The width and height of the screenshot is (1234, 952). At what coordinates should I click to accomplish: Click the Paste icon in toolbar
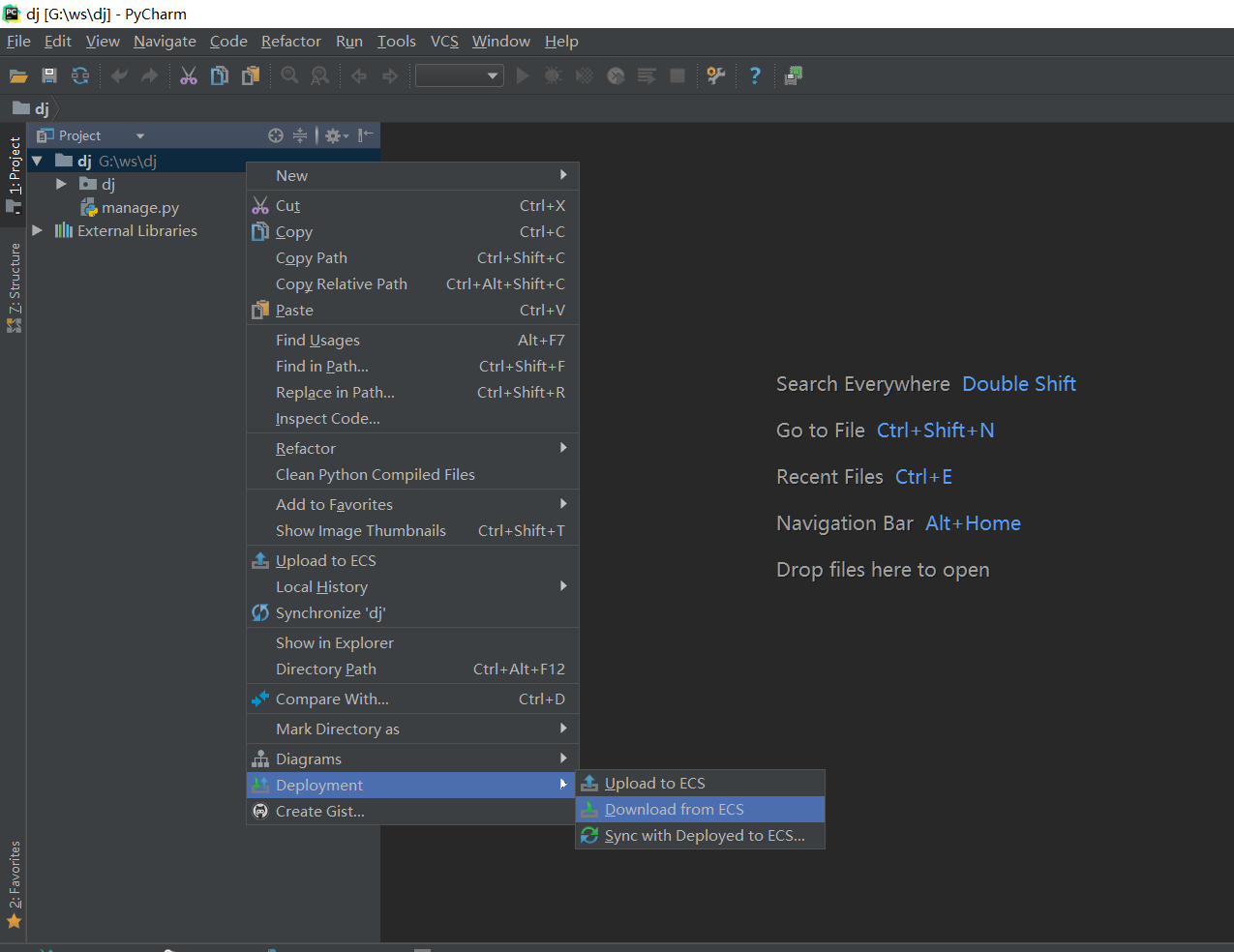(251, 75)
